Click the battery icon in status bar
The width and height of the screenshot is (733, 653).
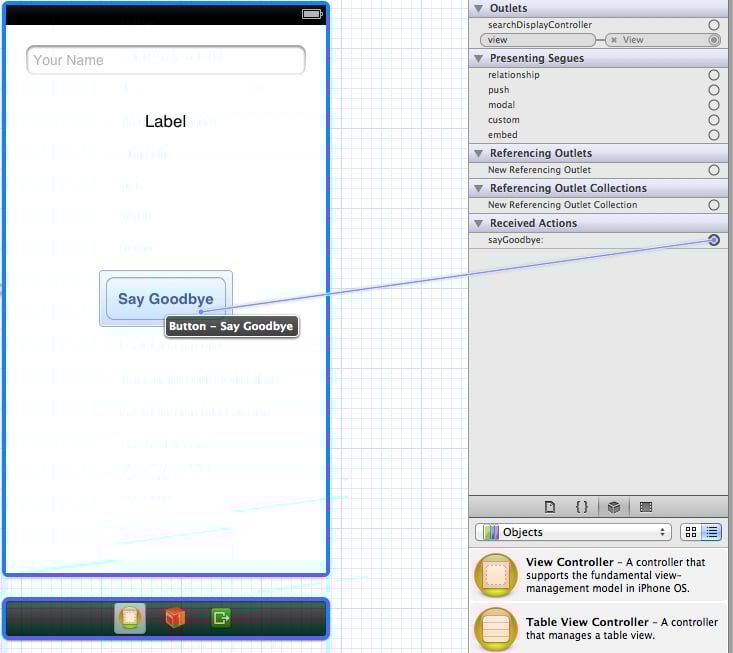click(312, 14)
